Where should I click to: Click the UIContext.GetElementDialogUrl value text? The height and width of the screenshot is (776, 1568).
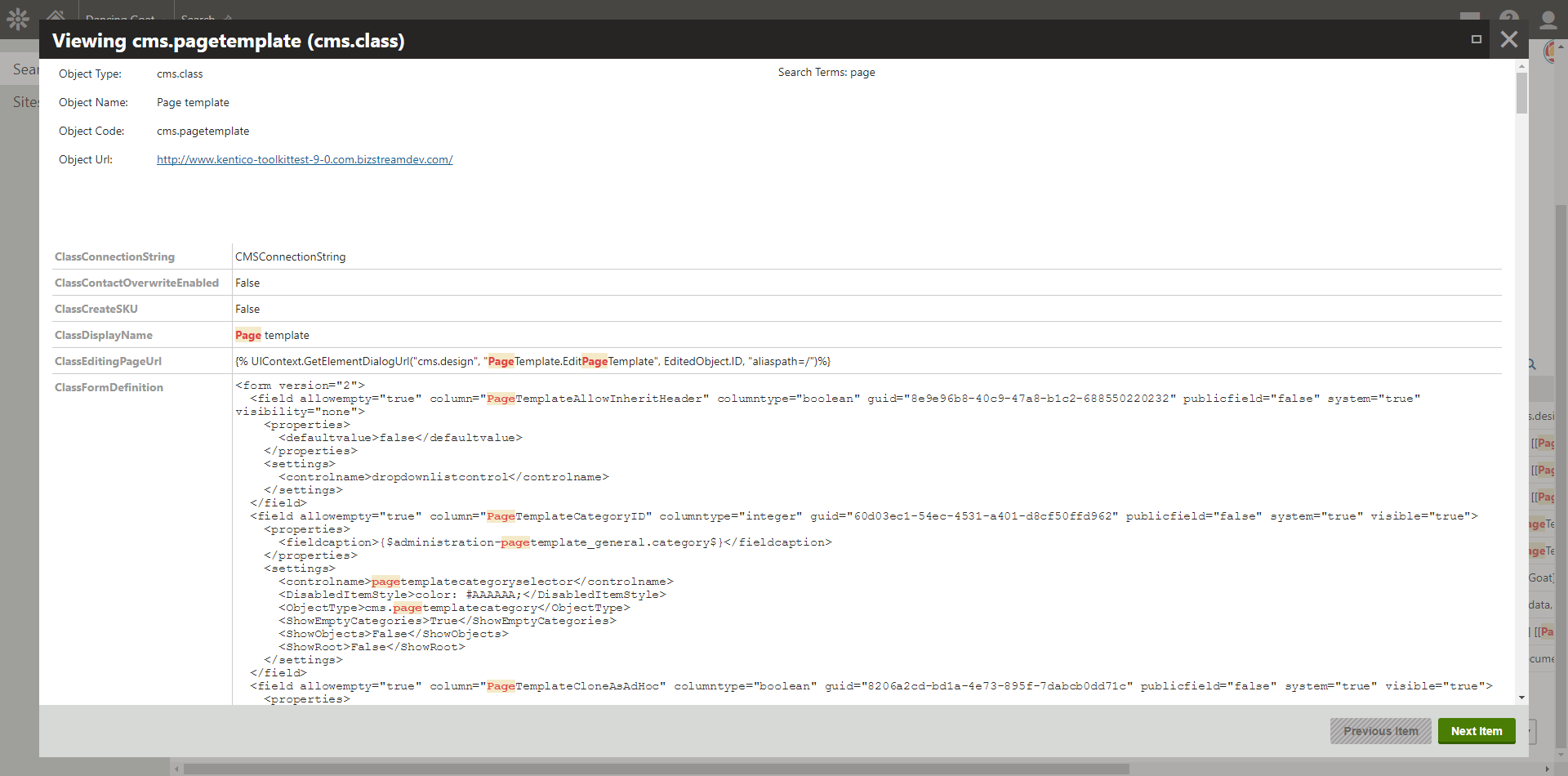(x=532, y=361)
